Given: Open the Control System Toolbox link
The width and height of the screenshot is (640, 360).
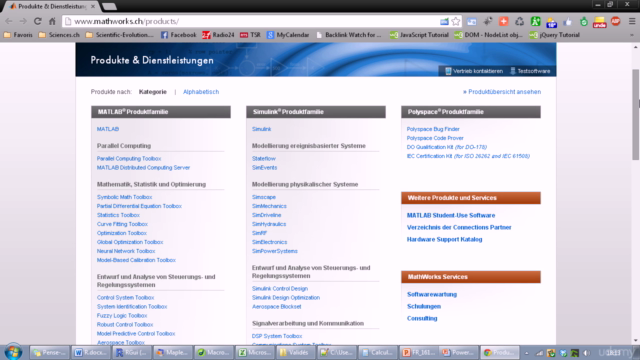Looking at the screenshot, I should 125,298.
